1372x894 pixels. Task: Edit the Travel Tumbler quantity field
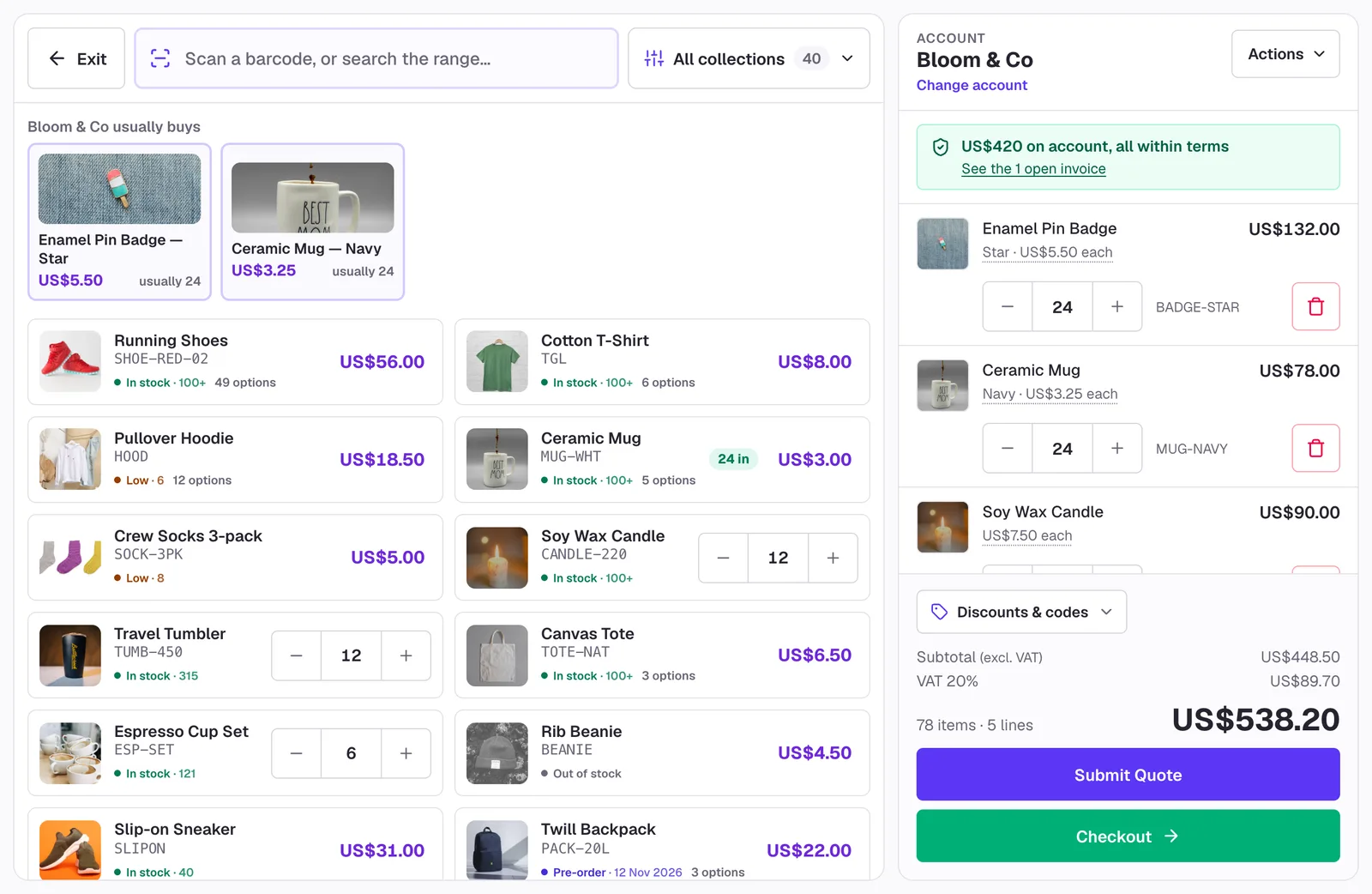pos(352,655)
